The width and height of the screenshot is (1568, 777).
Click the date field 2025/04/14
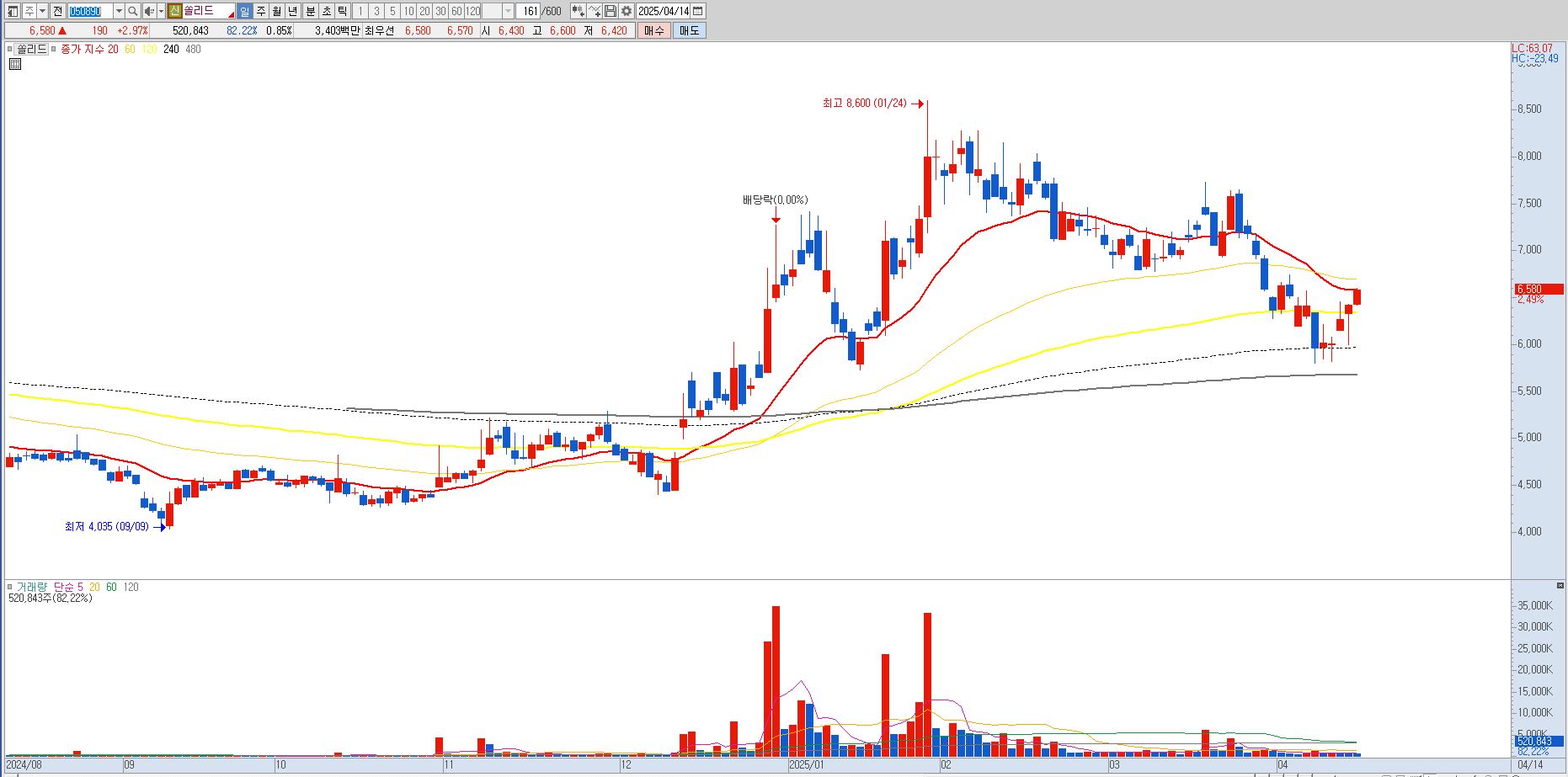[663, 11]
